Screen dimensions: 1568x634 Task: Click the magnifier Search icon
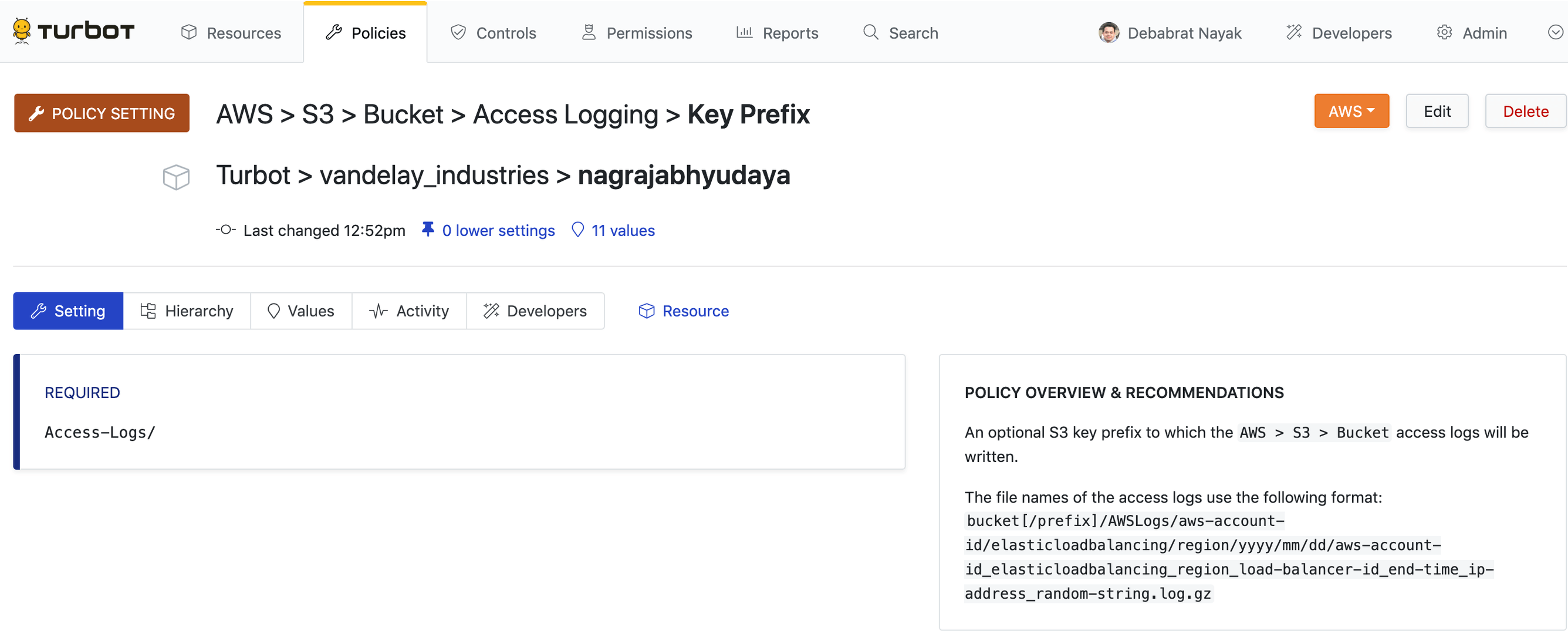click(x=870, y=33)
